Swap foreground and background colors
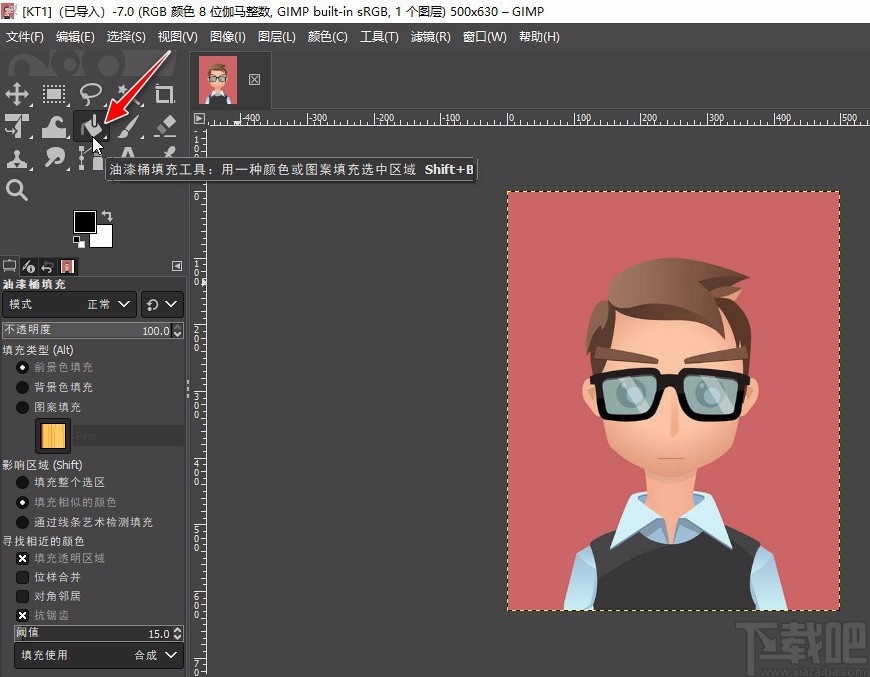870x677 pixels. [107, 216]
